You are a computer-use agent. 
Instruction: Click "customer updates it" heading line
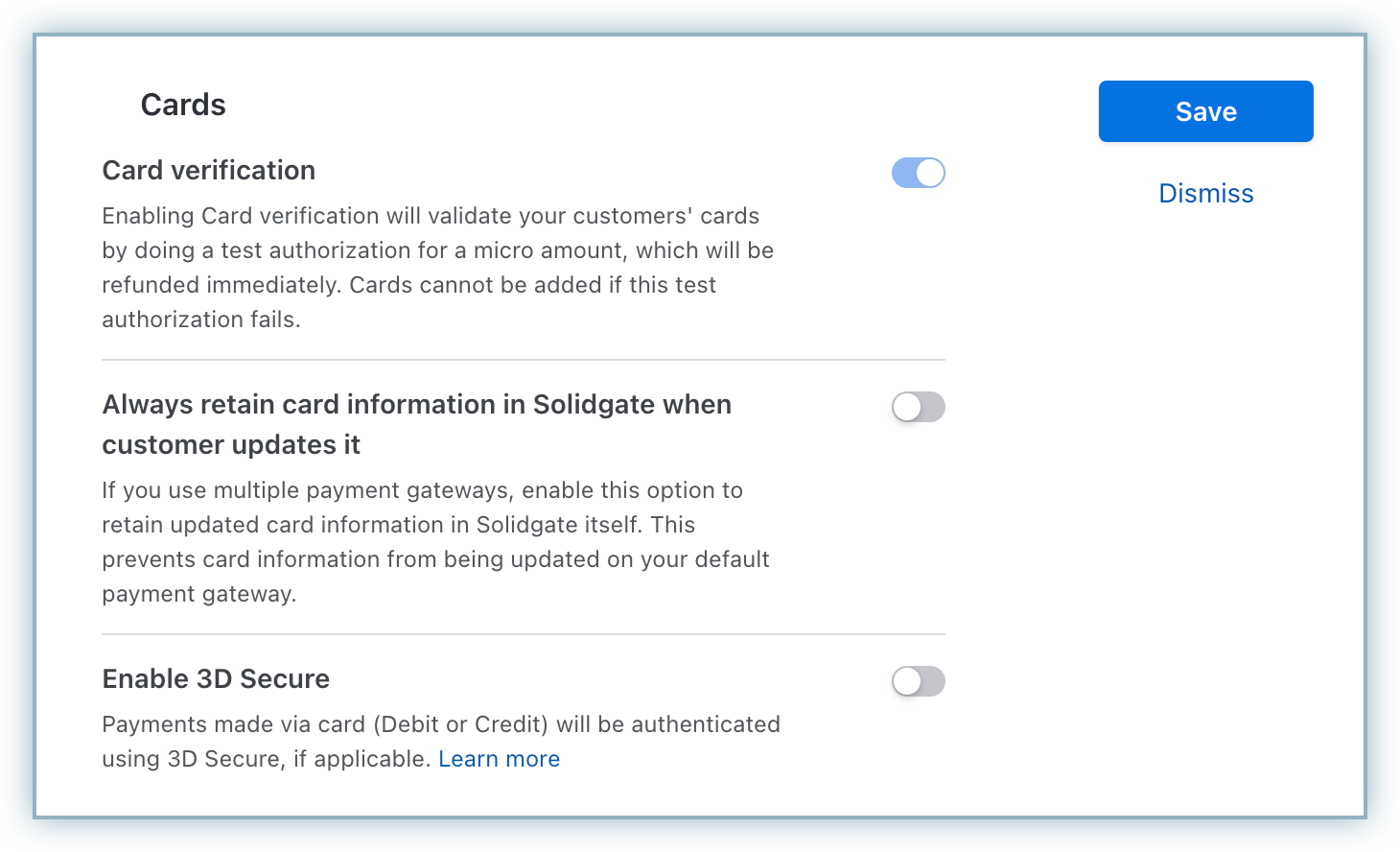click(231, 445)
